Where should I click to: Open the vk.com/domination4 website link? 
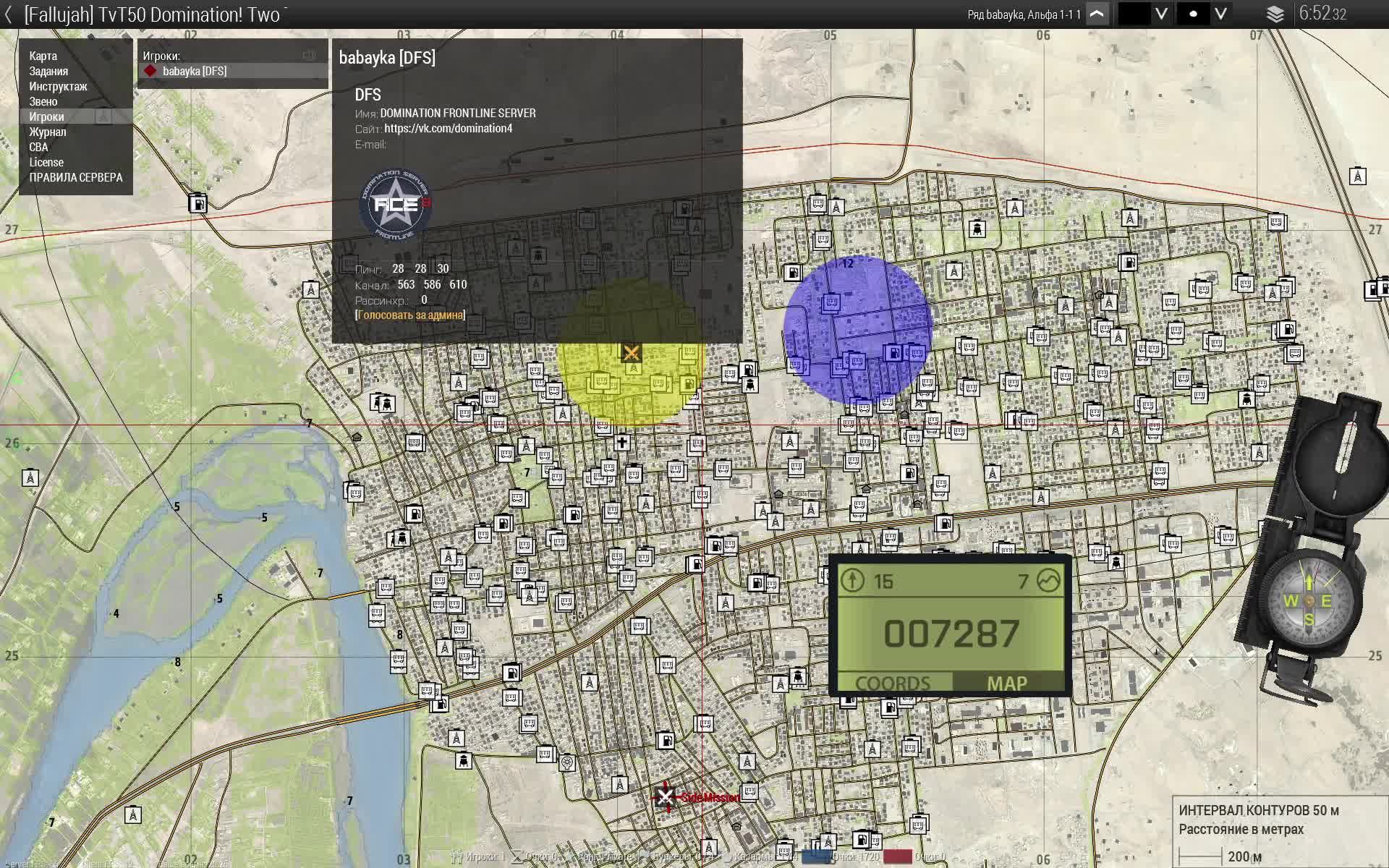(x=448, y=128)
